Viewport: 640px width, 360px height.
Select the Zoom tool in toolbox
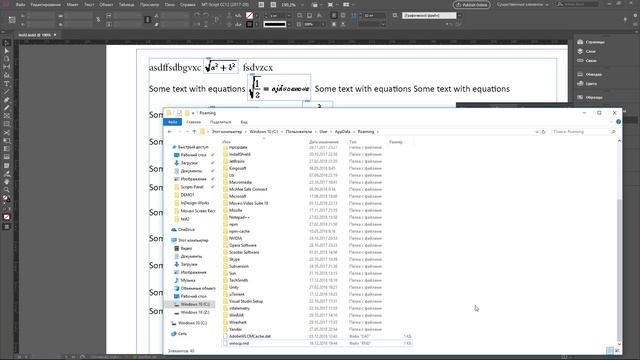click(x=7, y=190)
